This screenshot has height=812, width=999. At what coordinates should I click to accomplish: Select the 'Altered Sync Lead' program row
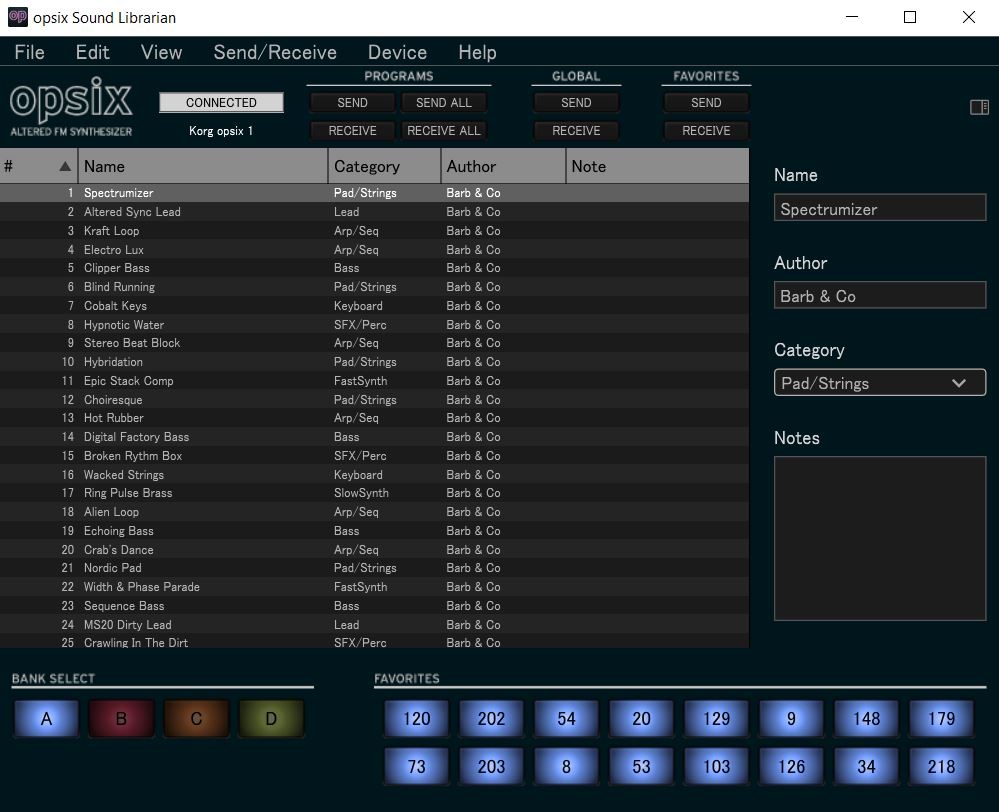pos(375,212)
